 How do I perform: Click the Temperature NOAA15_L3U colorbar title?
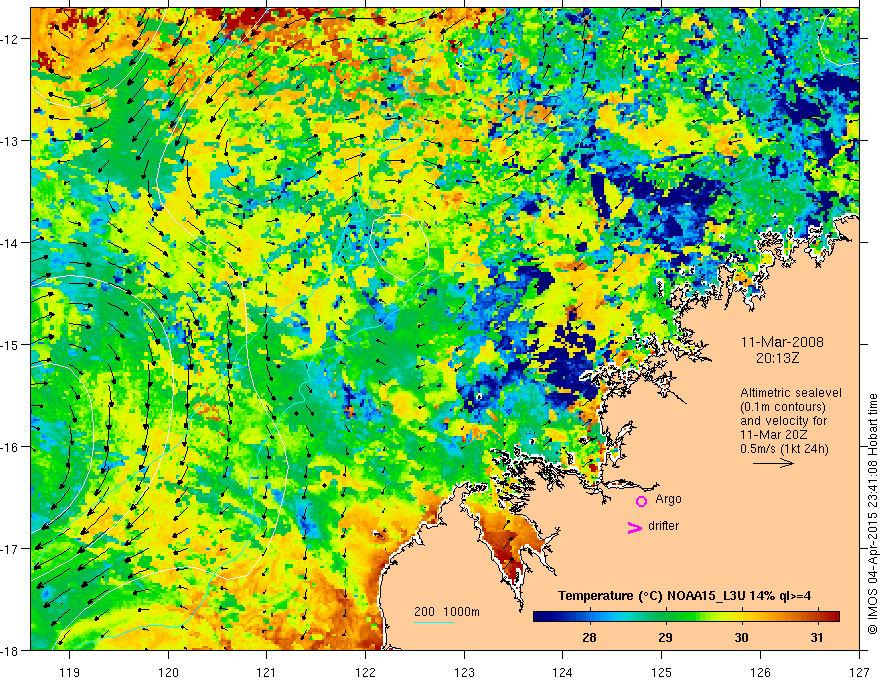click(x=684, y=596)
